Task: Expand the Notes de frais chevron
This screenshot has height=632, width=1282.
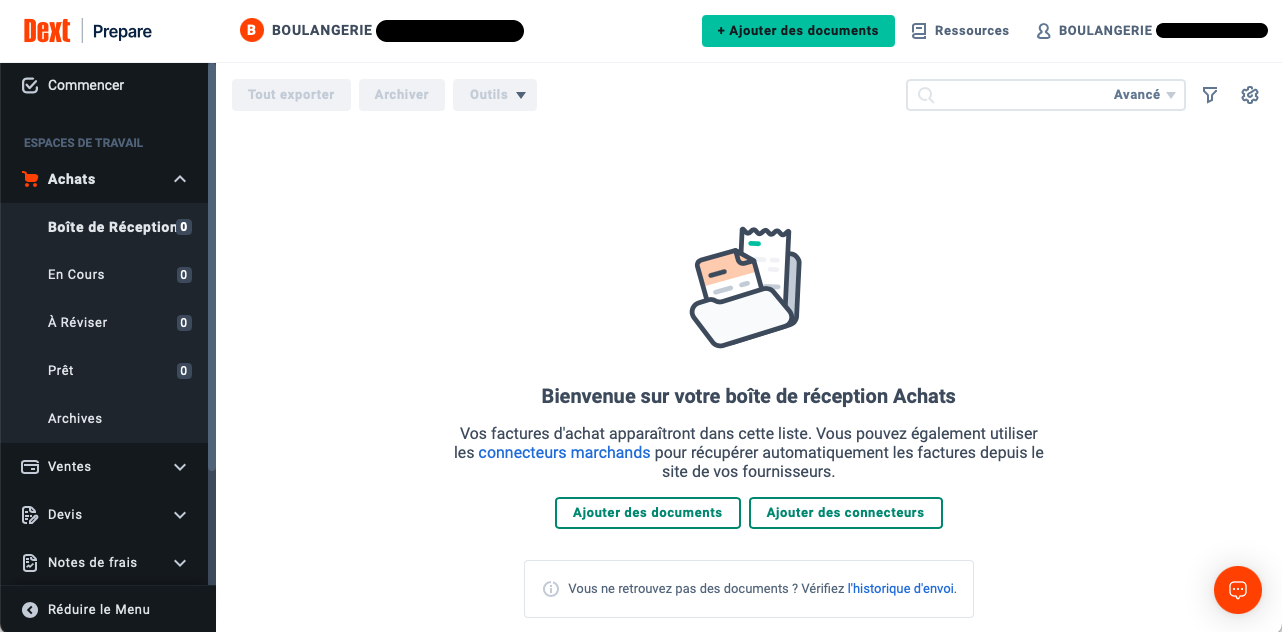Action: coord(180,563)
